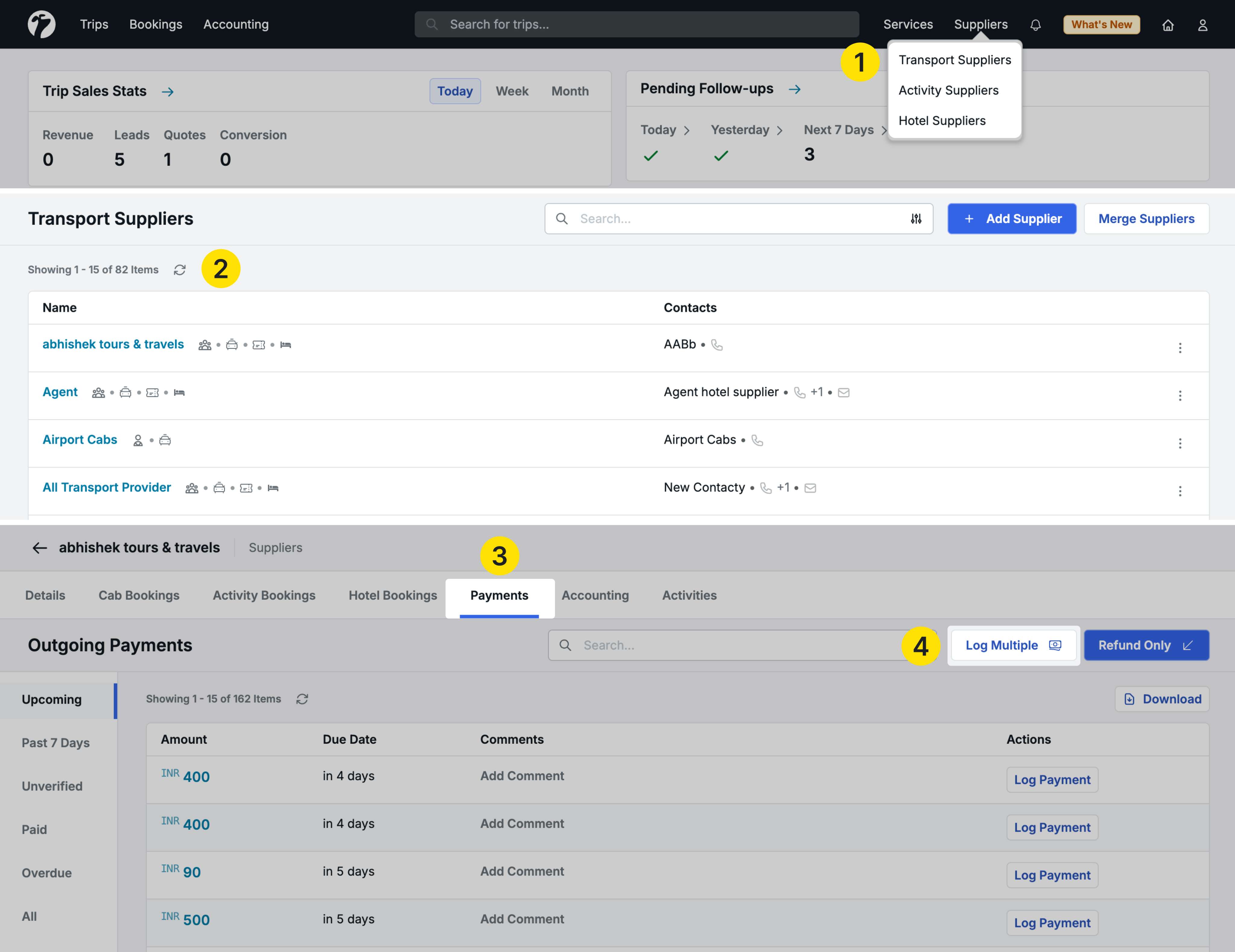Image resolution: width=1235 pixels, height=952 pixels.
Task: Open the home icon in top bar
Action: (1168, 25)
